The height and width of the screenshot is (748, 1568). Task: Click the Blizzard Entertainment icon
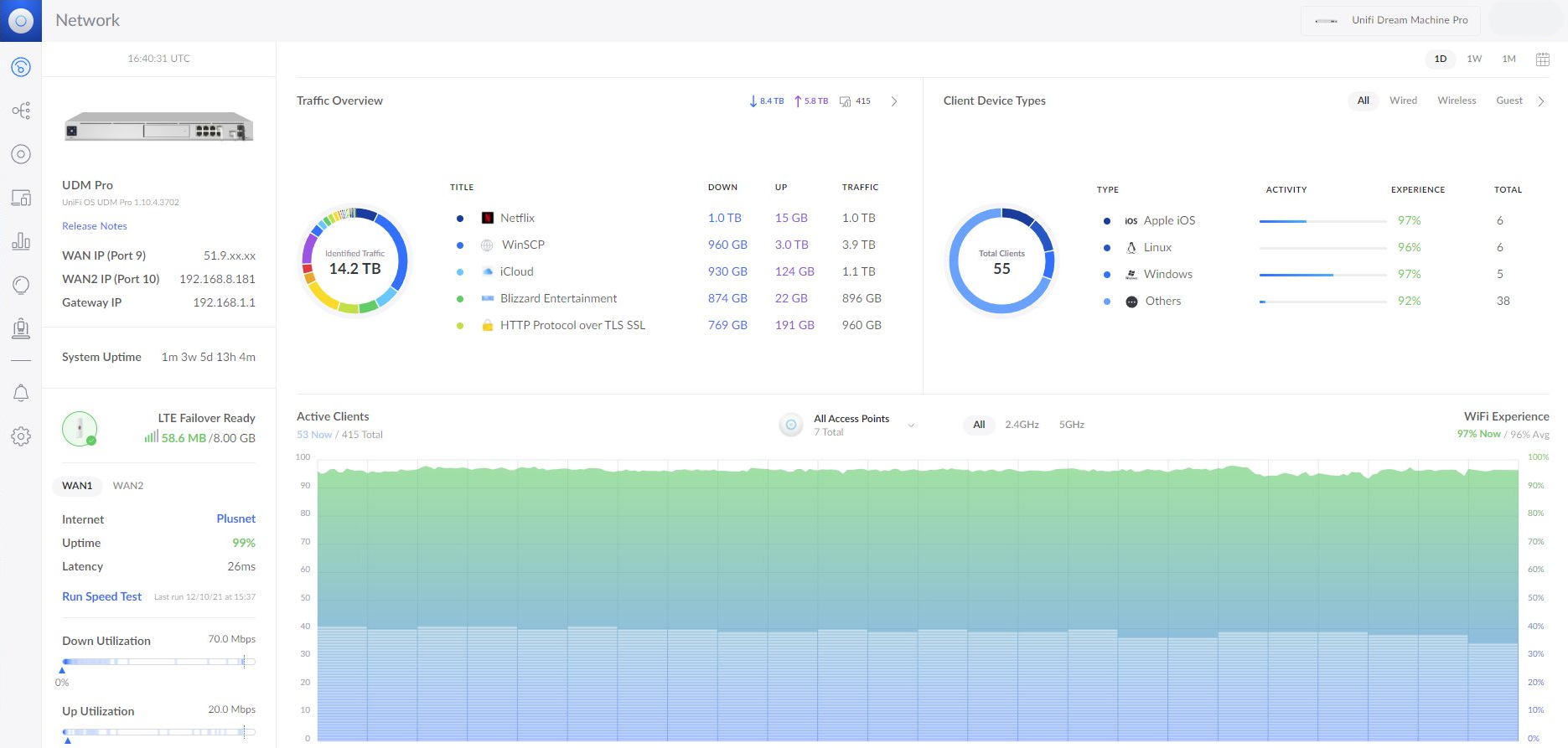[x=488, y=298]
